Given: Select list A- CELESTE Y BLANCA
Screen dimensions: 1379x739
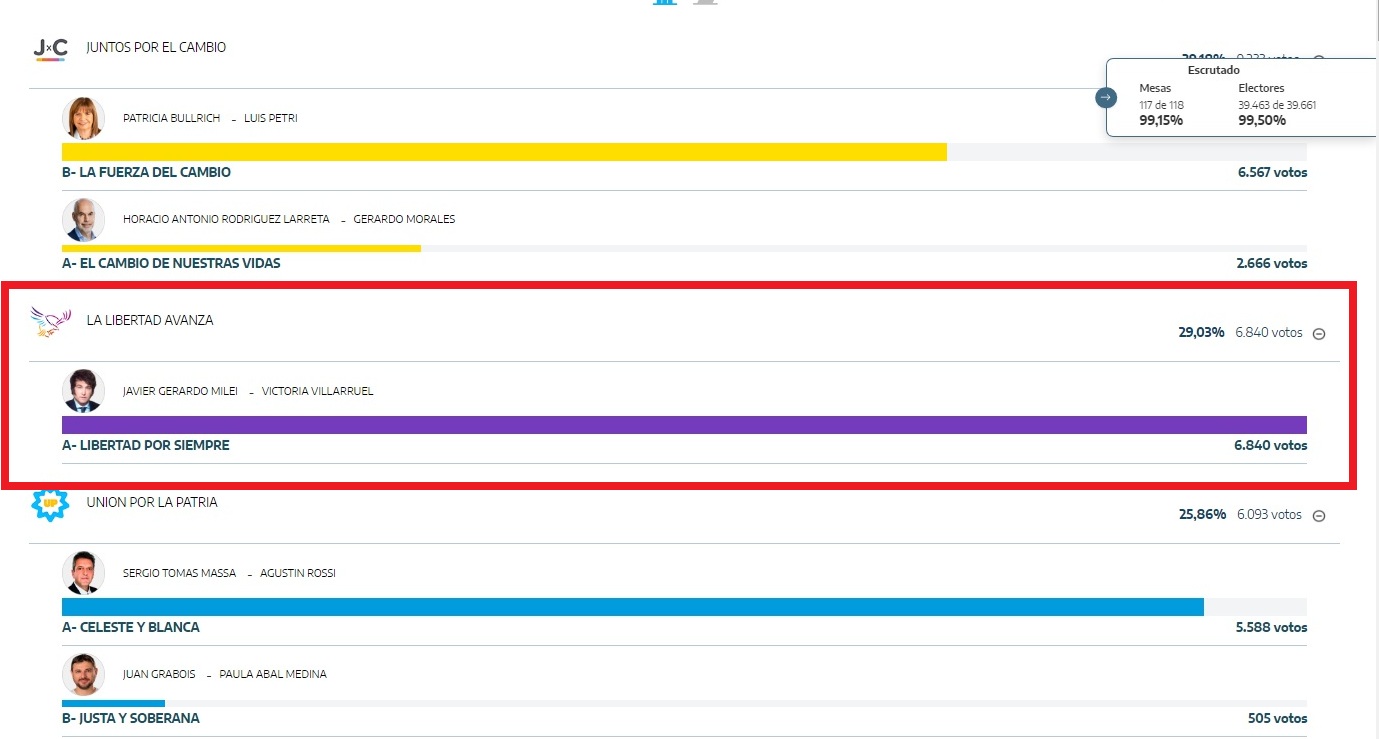Looking at the screenshot, I should tap(130, 627).
